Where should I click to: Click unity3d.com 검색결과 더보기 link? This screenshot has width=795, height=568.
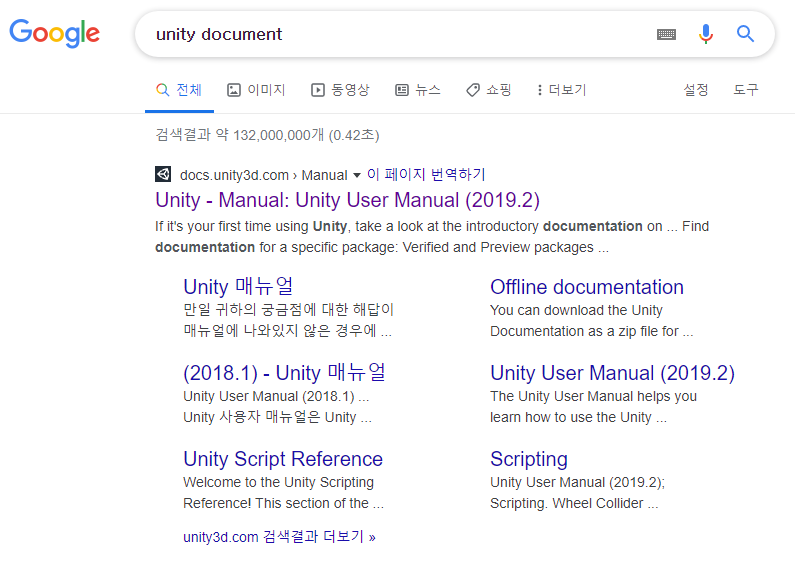pyautogui.click(x=279, y=537)
